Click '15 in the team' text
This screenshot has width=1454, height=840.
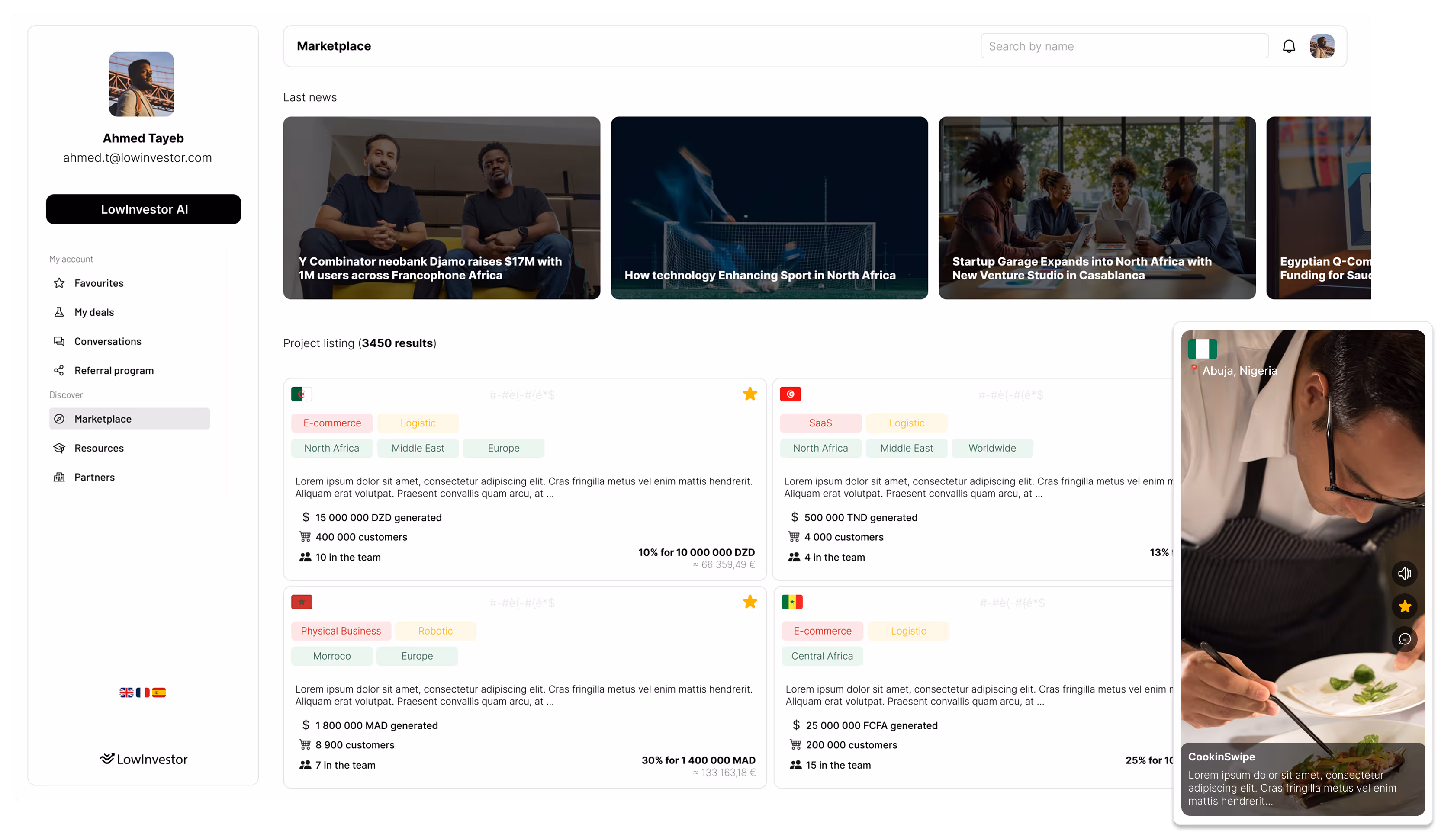click(838, 766)
